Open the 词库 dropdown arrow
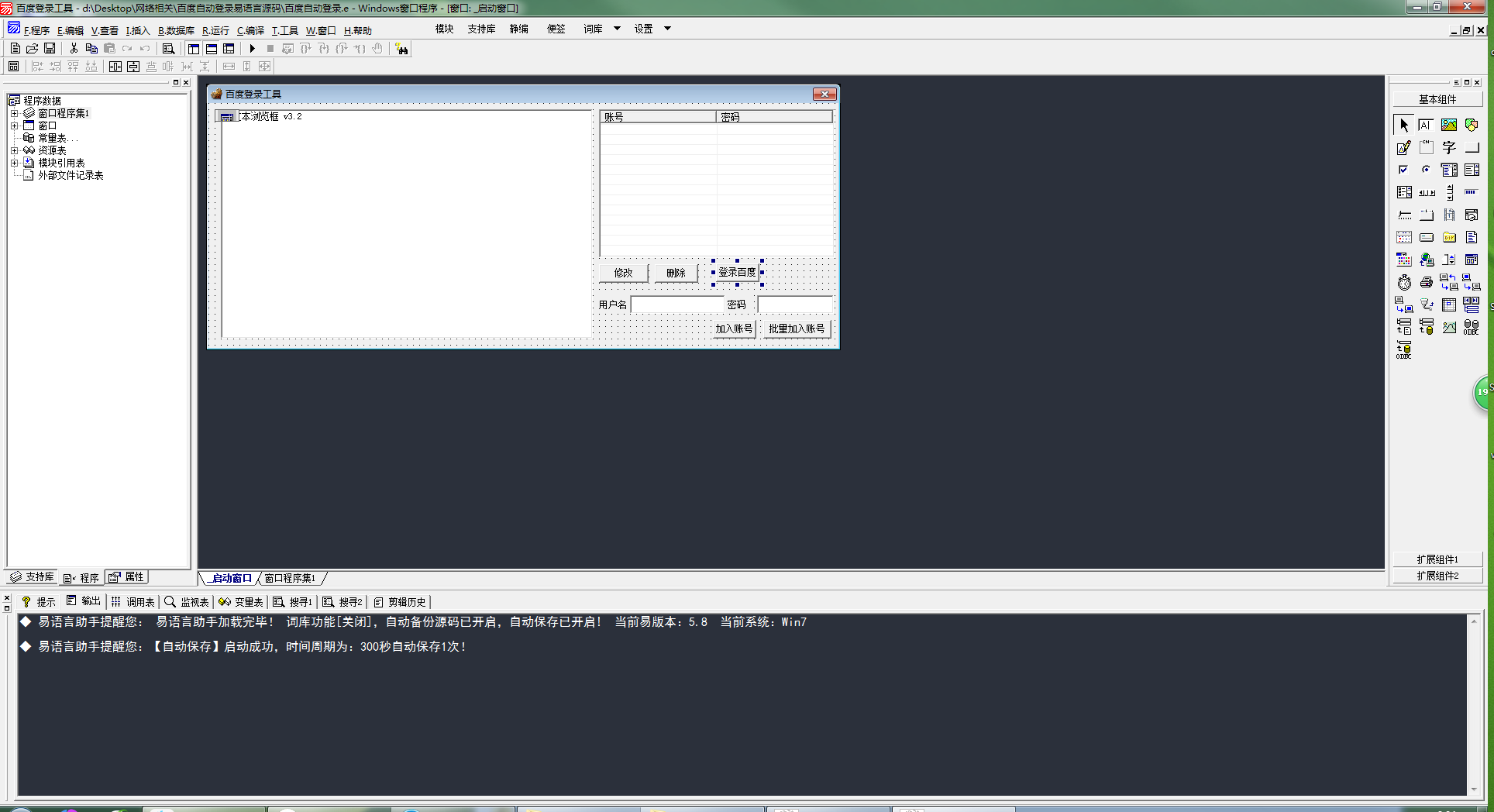The height and width of the screenshot is (812, 1494). 617,29
